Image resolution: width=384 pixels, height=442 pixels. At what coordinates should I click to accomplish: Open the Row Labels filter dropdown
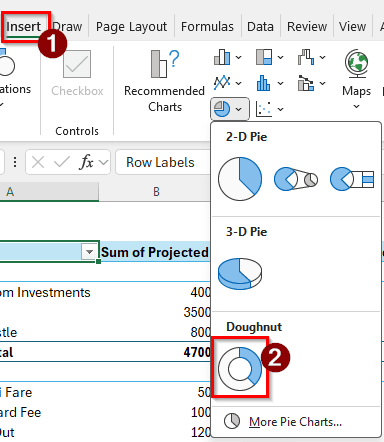(89, 252)
